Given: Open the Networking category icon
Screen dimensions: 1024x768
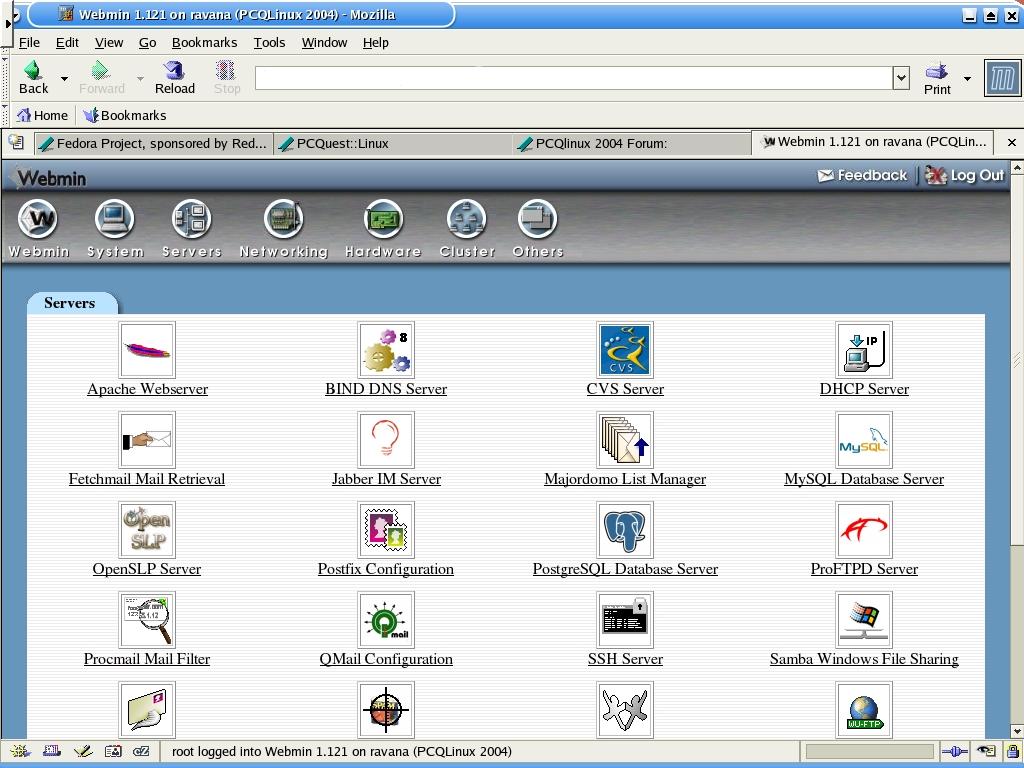Looking at the screenshot, I should [283, 229].
